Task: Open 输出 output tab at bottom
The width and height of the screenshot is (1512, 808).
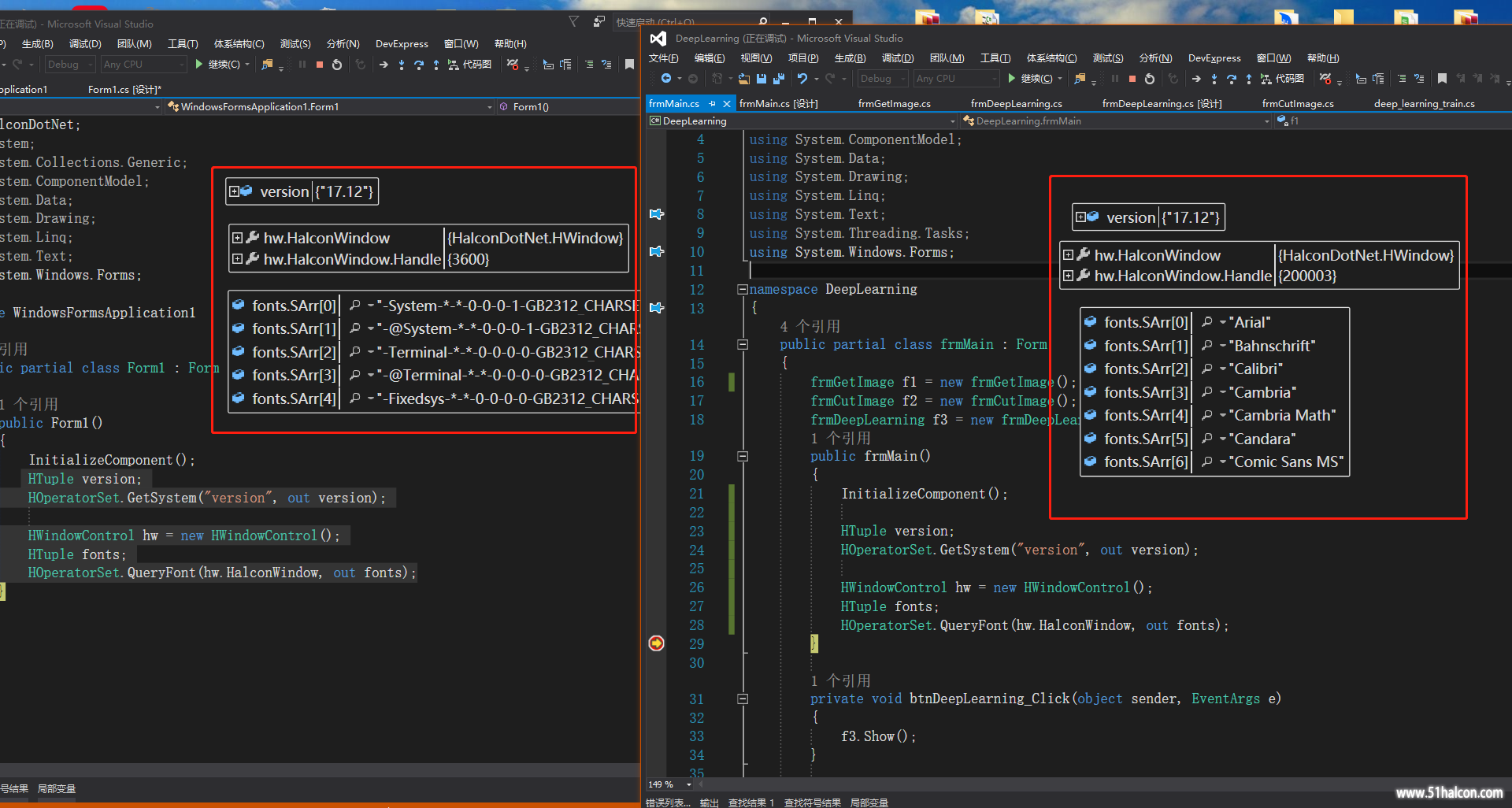Action: tap(709, 802)
